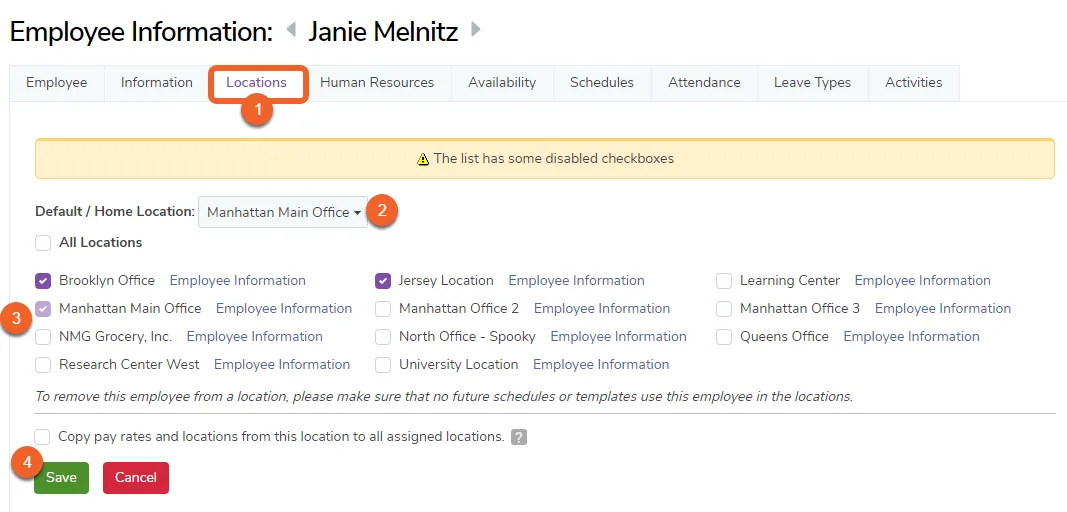Check University Location checkbox
The image size is (1067, 512).
point(383,365)
